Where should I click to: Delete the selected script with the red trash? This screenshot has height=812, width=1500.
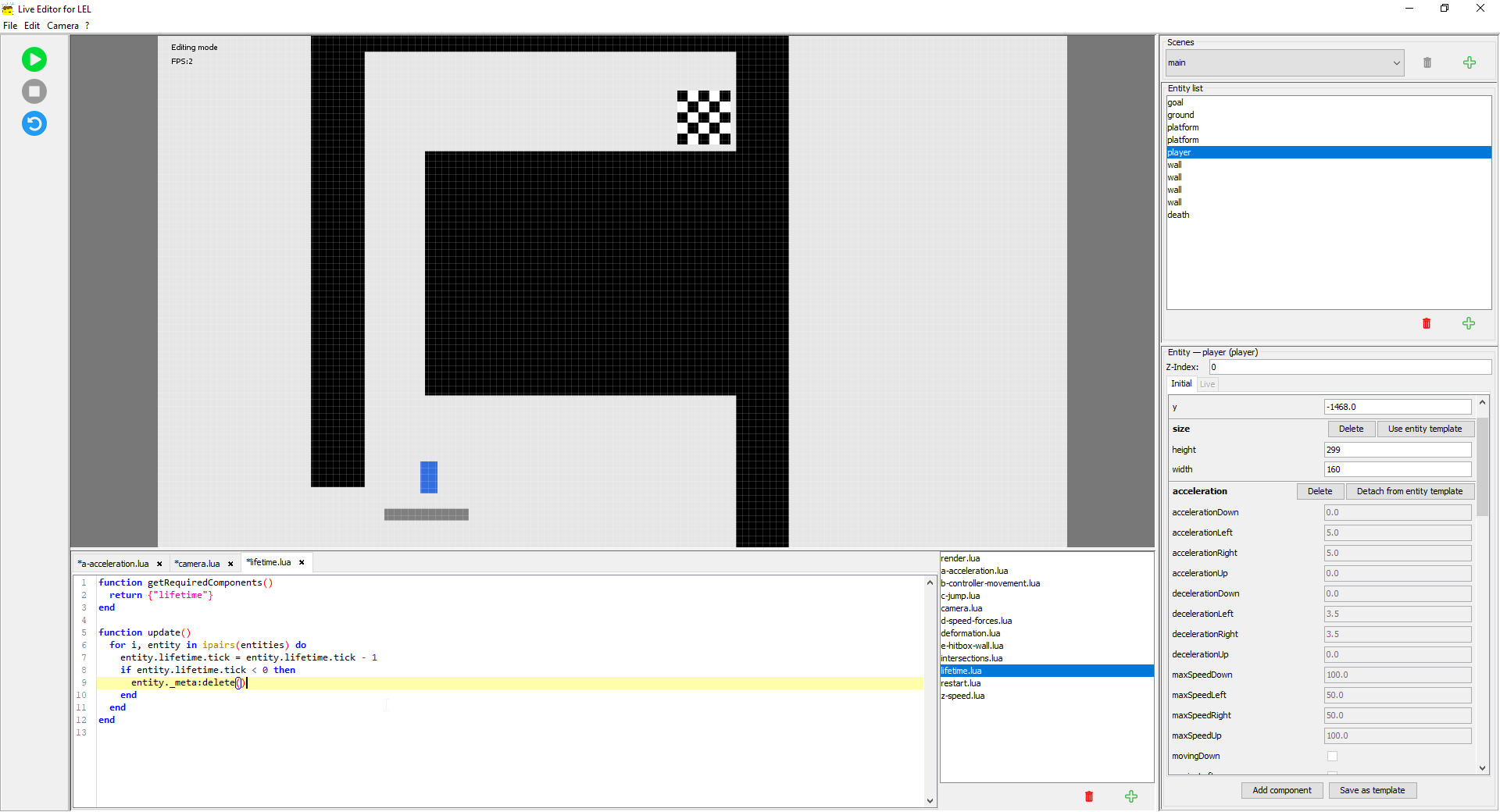click(x=1088, y=796)
